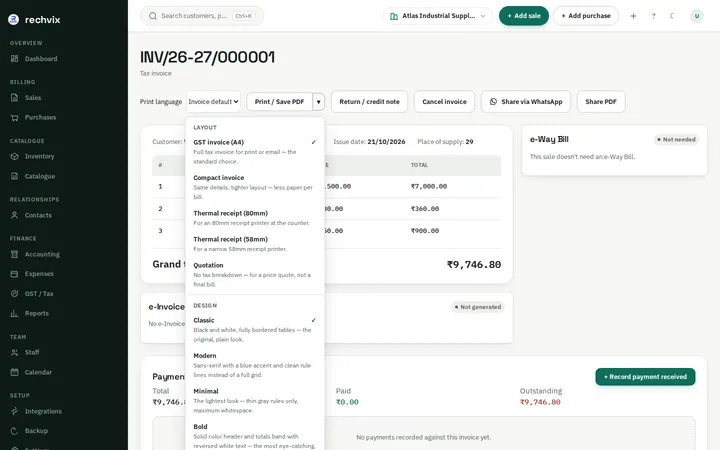Open the Print / Save PDF arrow dropdown
This screenshot has height=450, width=720.
[x=318, y=102]
